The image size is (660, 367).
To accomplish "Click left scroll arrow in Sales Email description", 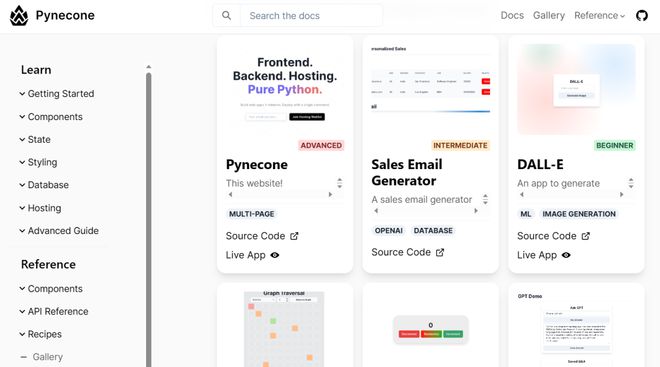I will pos(376,211).
